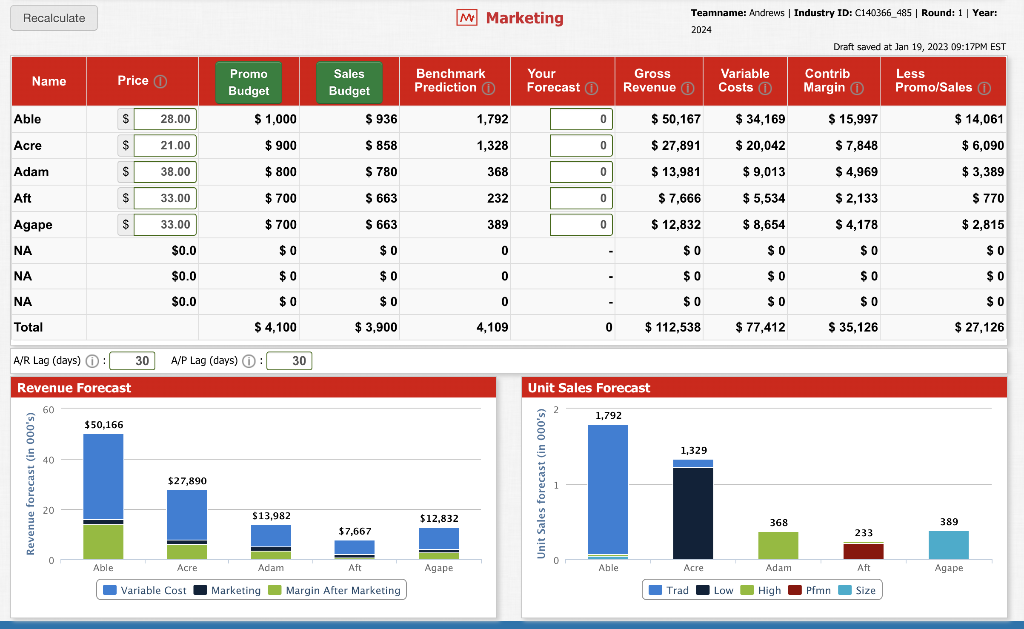The width and height of the screenshot is (1024, 629).
Task: Click the A/R Lag days input field
Action: pos(131,361)
